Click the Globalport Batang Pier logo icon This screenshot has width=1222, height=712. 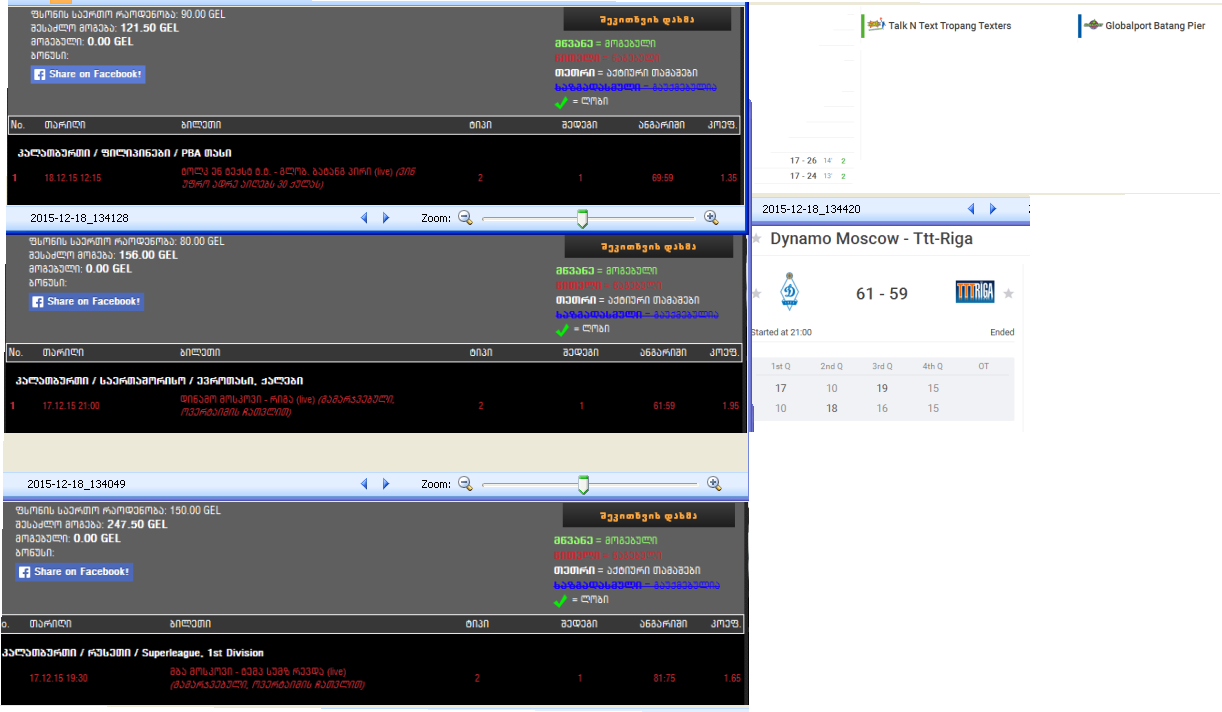tap(1093, 25)
